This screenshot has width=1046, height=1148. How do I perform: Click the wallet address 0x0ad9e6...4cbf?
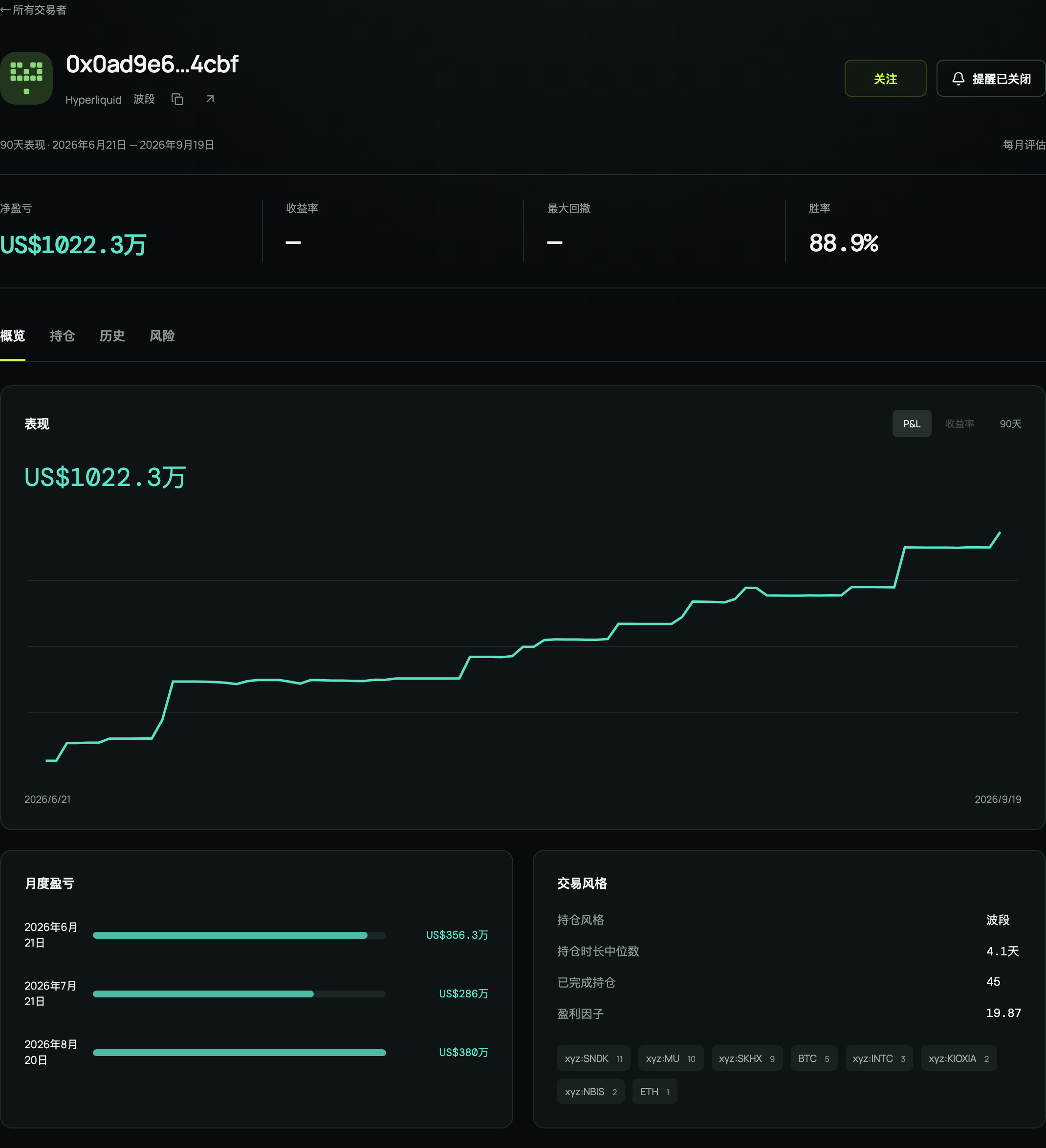click(152, 64)
